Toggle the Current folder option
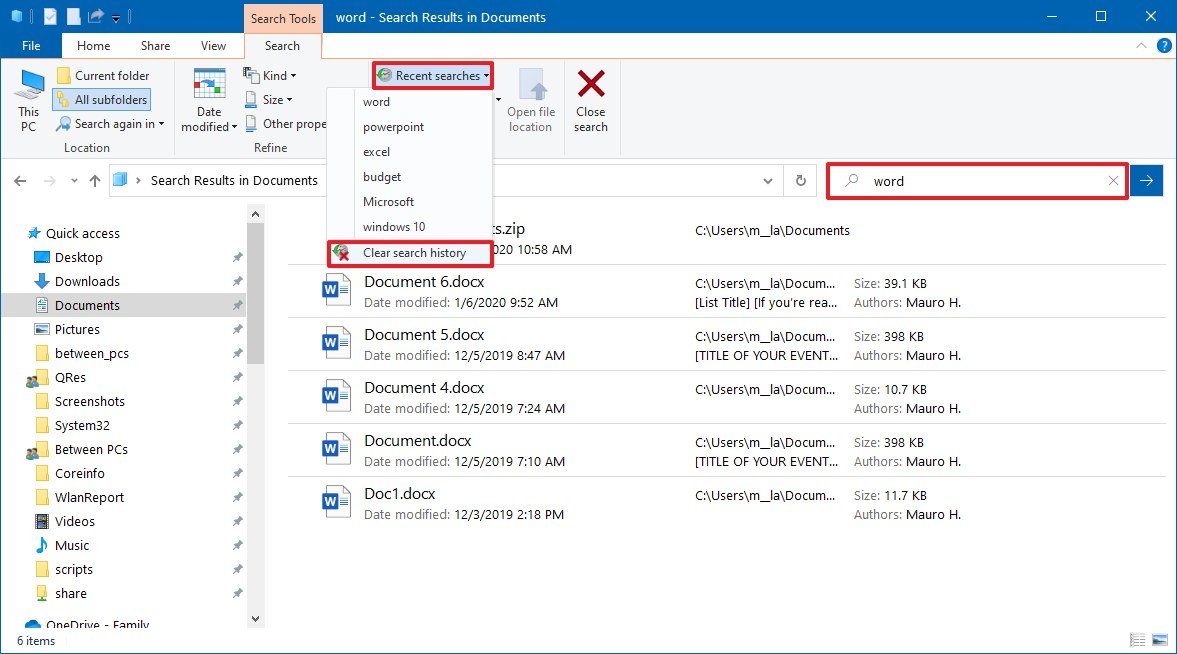The image size is (1177, 654). tap(103, 76)
